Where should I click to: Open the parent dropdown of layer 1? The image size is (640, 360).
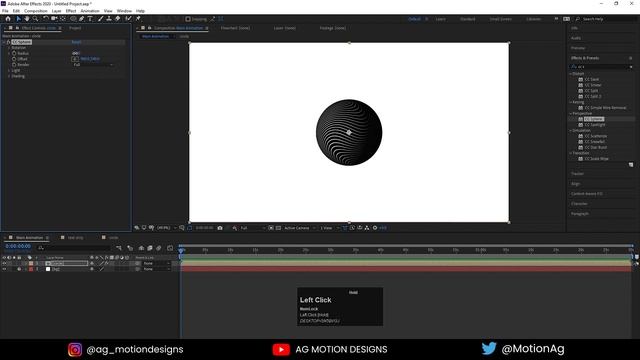pyautogui.click(x=156, y=263)
